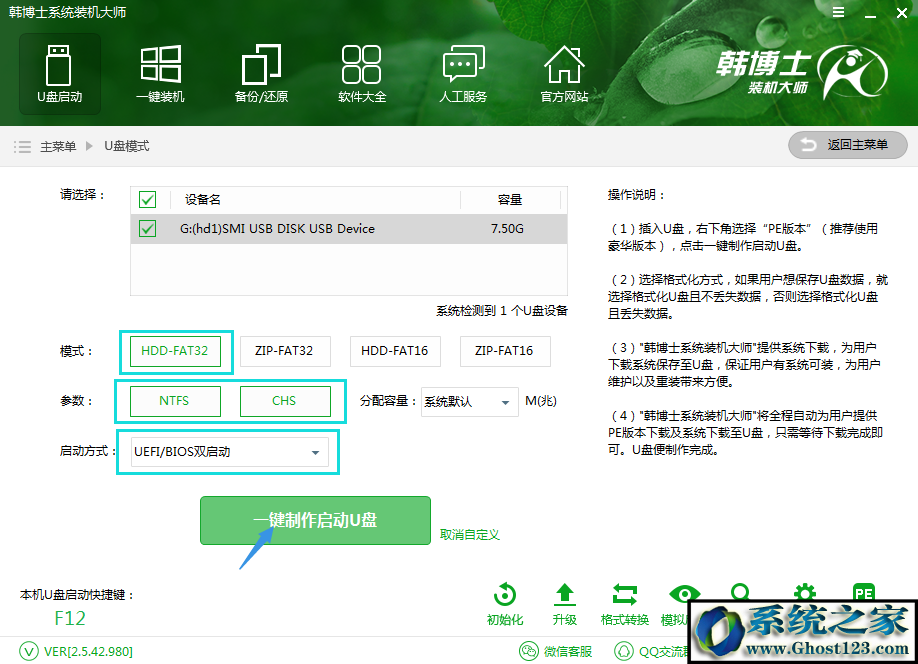
Task: Select HDD-FAT16 mode
Action: coord(395,351)
